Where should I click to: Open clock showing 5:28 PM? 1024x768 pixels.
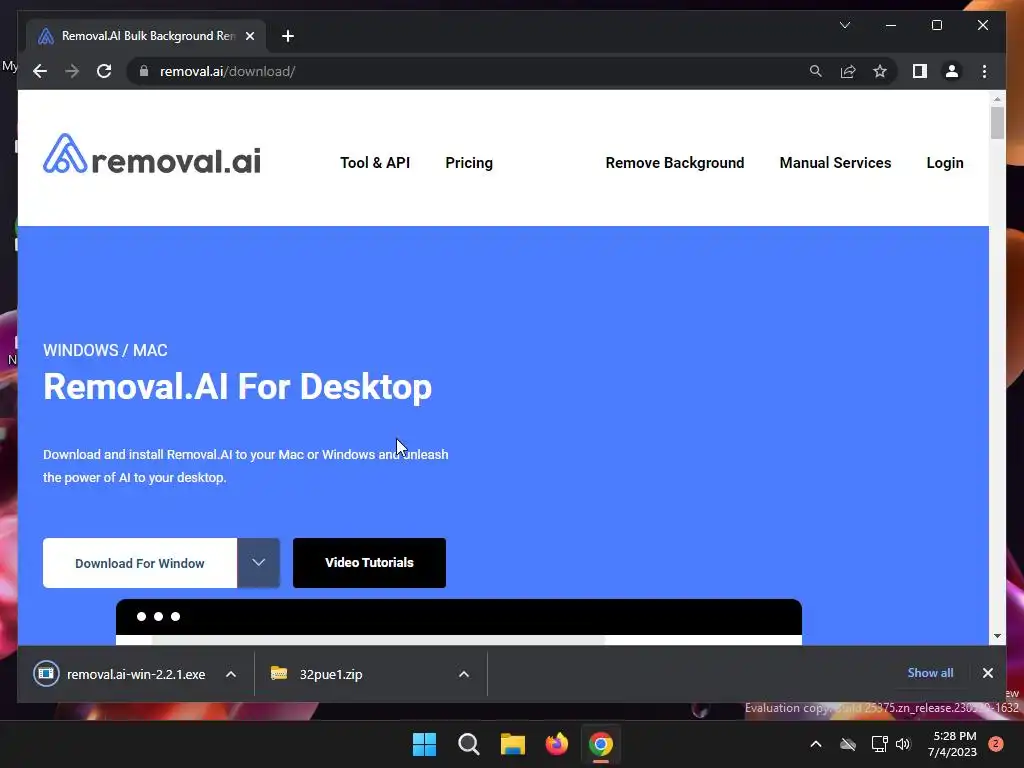point(952,744)
